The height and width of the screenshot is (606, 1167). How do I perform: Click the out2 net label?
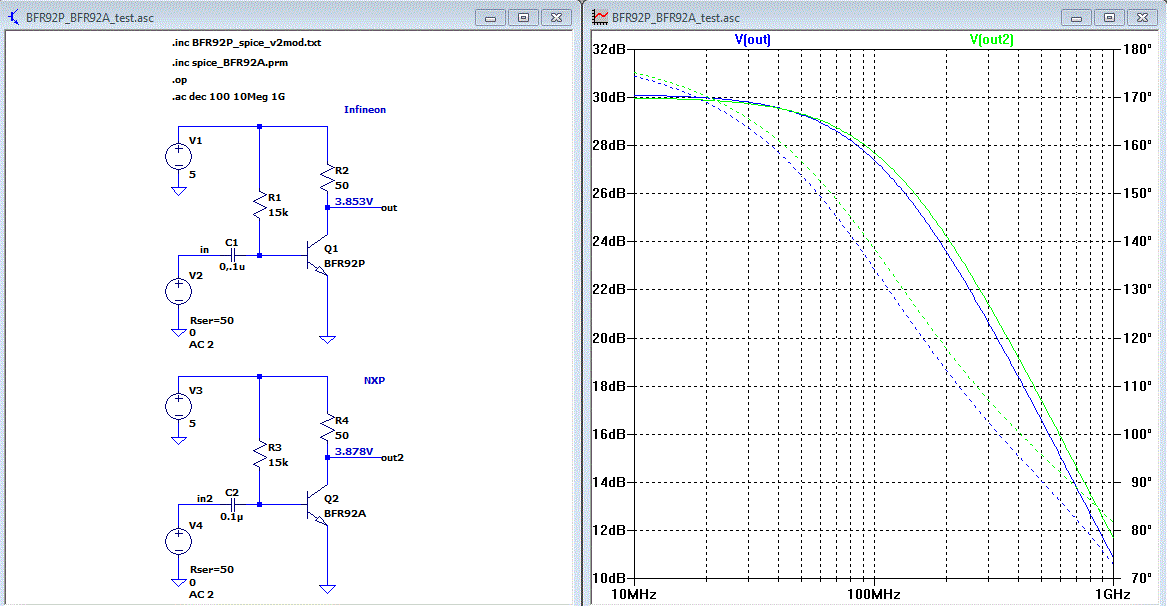click(392, 458)
